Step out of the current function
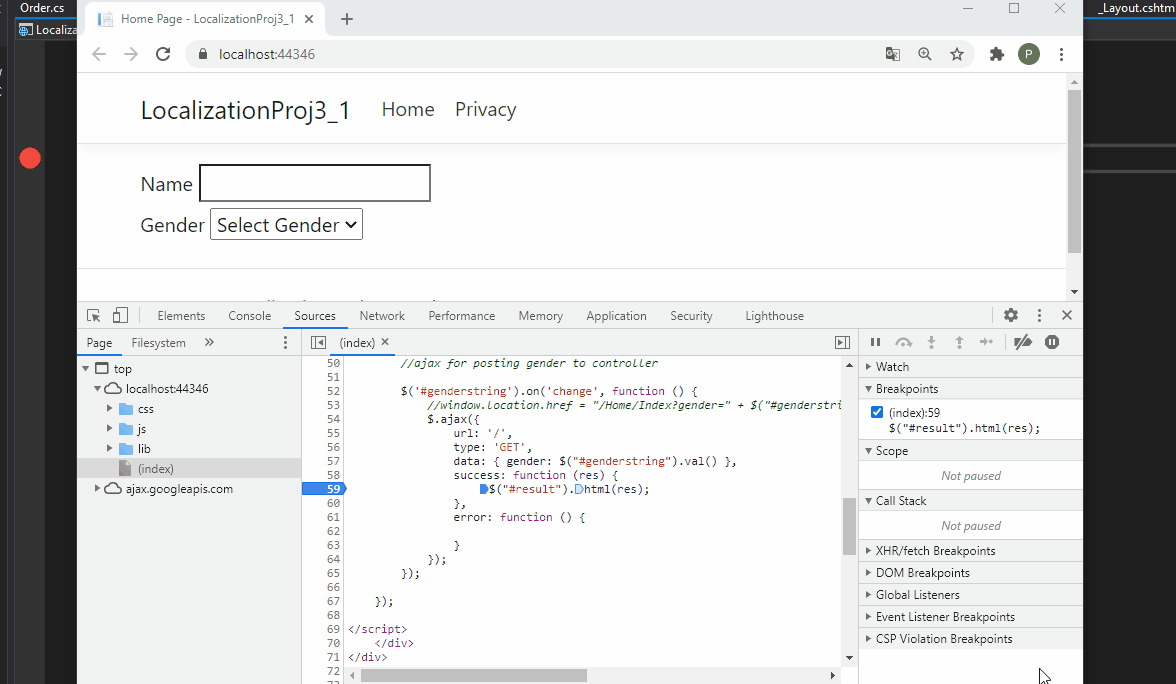The width and height of the screenshot is (1176, 684). (958, 342)
